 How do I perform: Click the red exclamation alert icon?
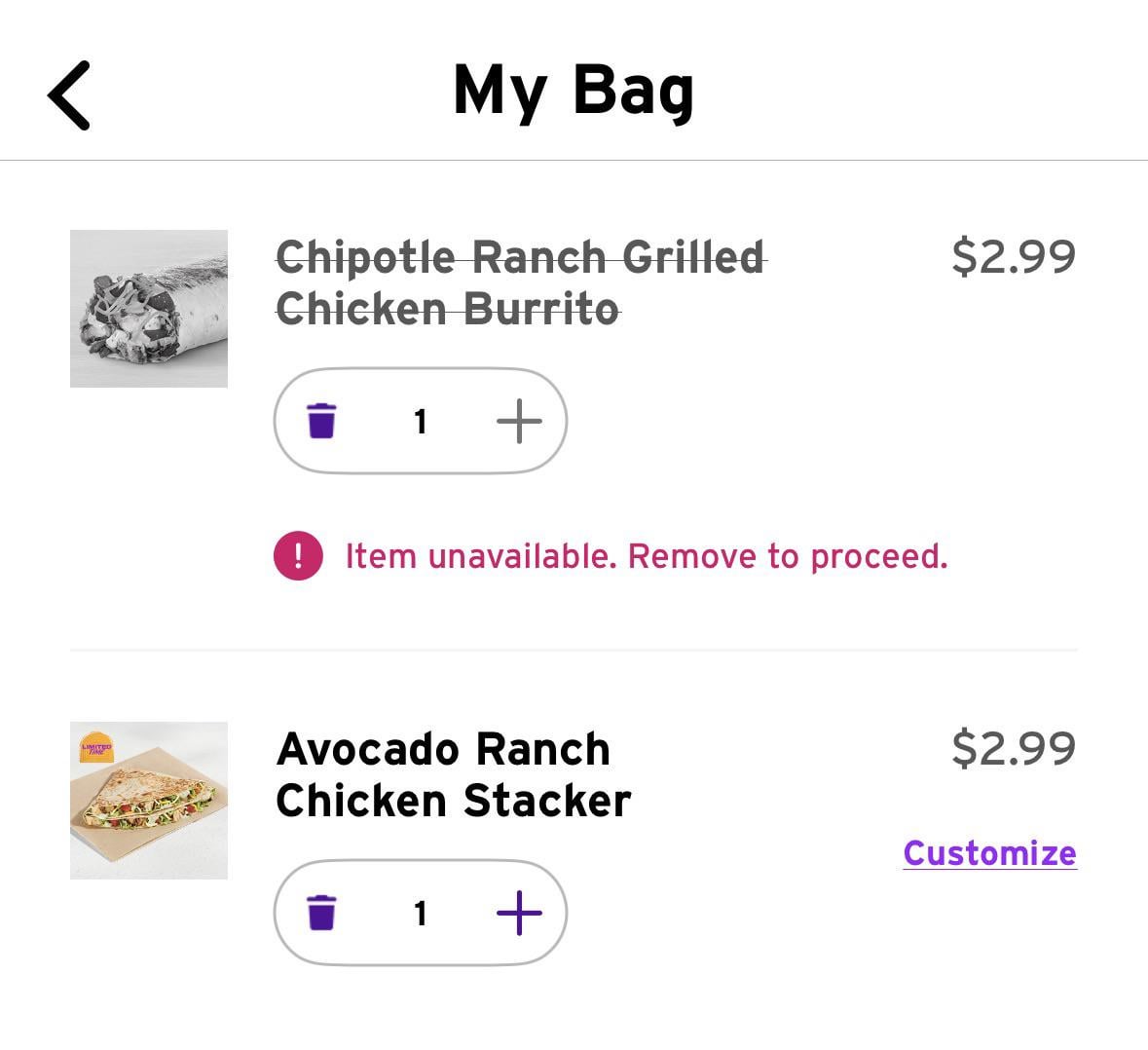pyautogui.click(x=298, y=556)
